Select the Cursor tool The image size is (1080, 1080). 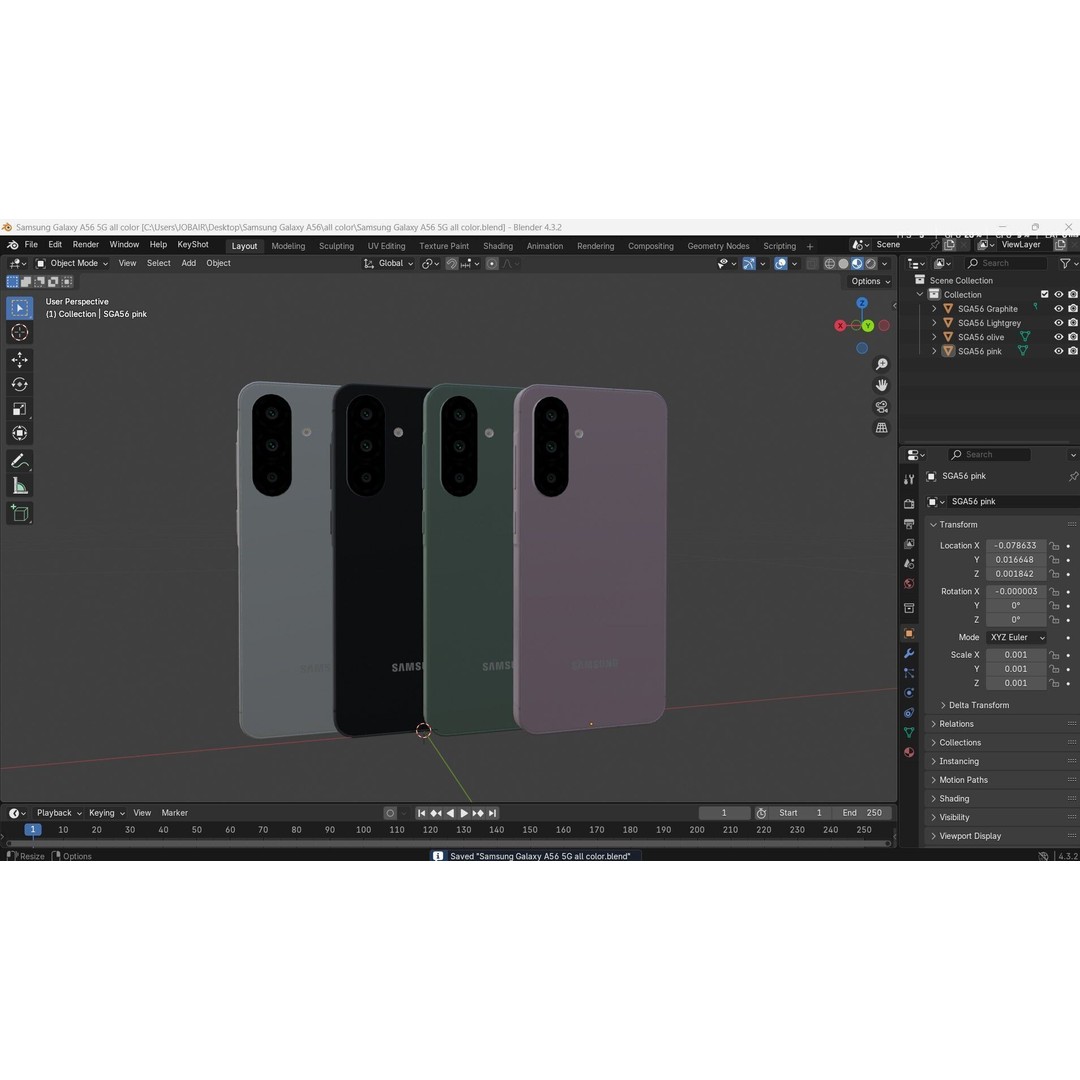[19, 333]
